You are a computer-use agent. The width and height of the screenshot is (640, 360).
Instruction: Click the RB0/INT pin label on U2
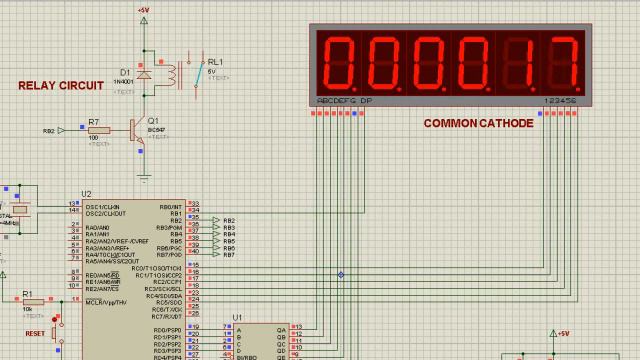pyautogui.click(x=171, y=207)
